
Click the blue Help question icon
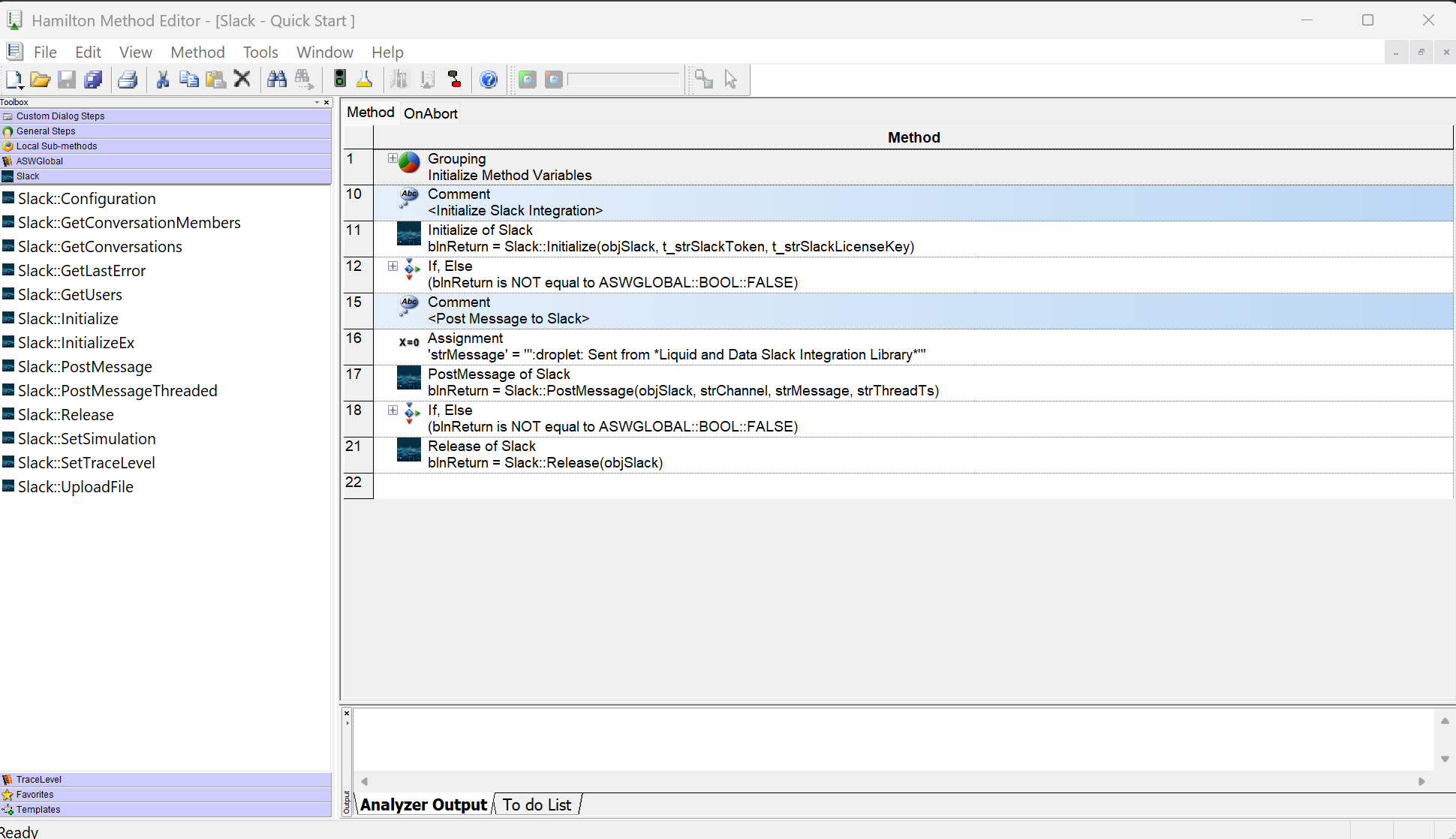[x=489, y=80]
